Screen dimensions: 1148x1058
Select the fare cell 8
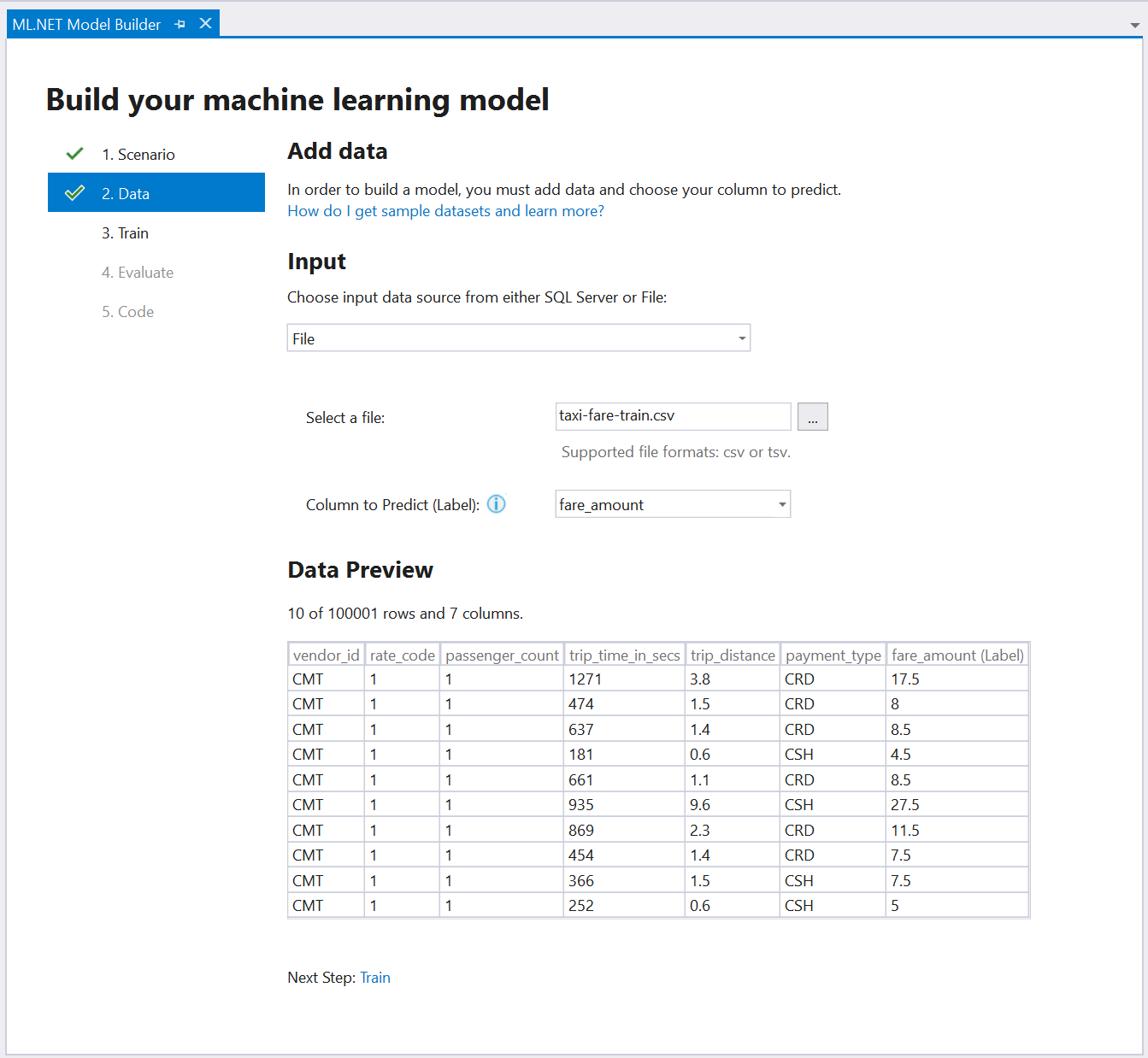tap(957, 704)
